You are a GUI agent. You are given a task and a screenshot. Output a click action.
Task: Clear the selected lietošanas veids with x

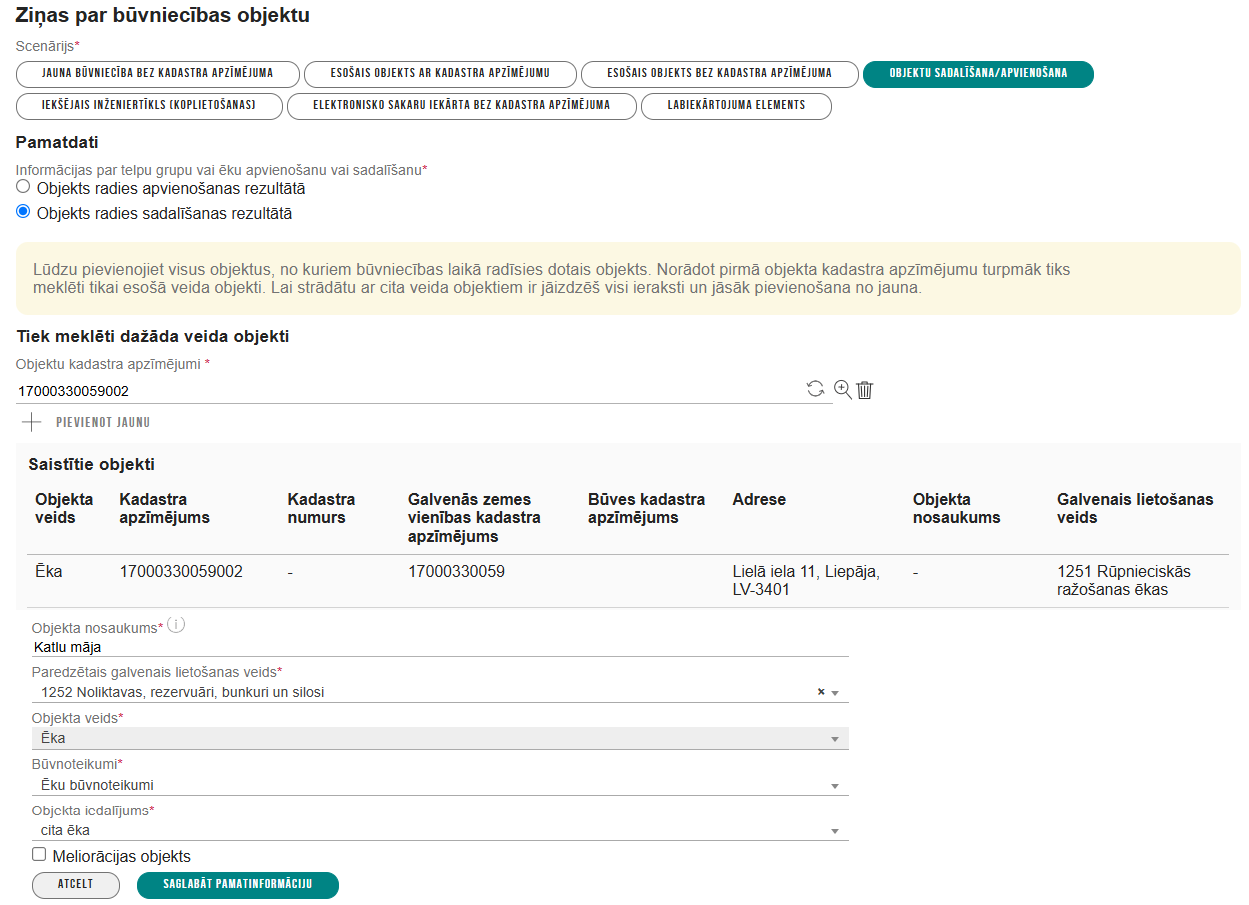pos(821,692)
